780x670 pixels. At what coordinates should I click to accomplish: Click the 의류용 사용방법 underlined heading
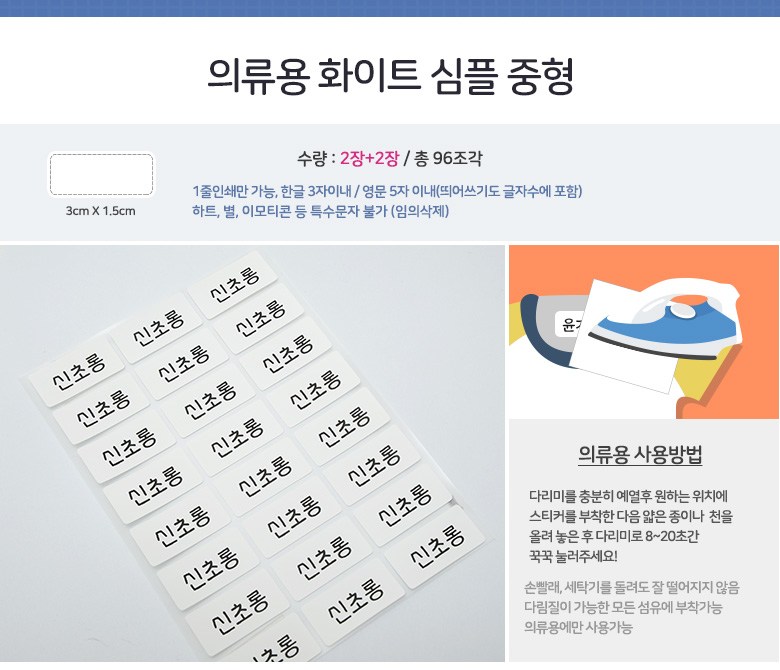[x=640, y=455]
